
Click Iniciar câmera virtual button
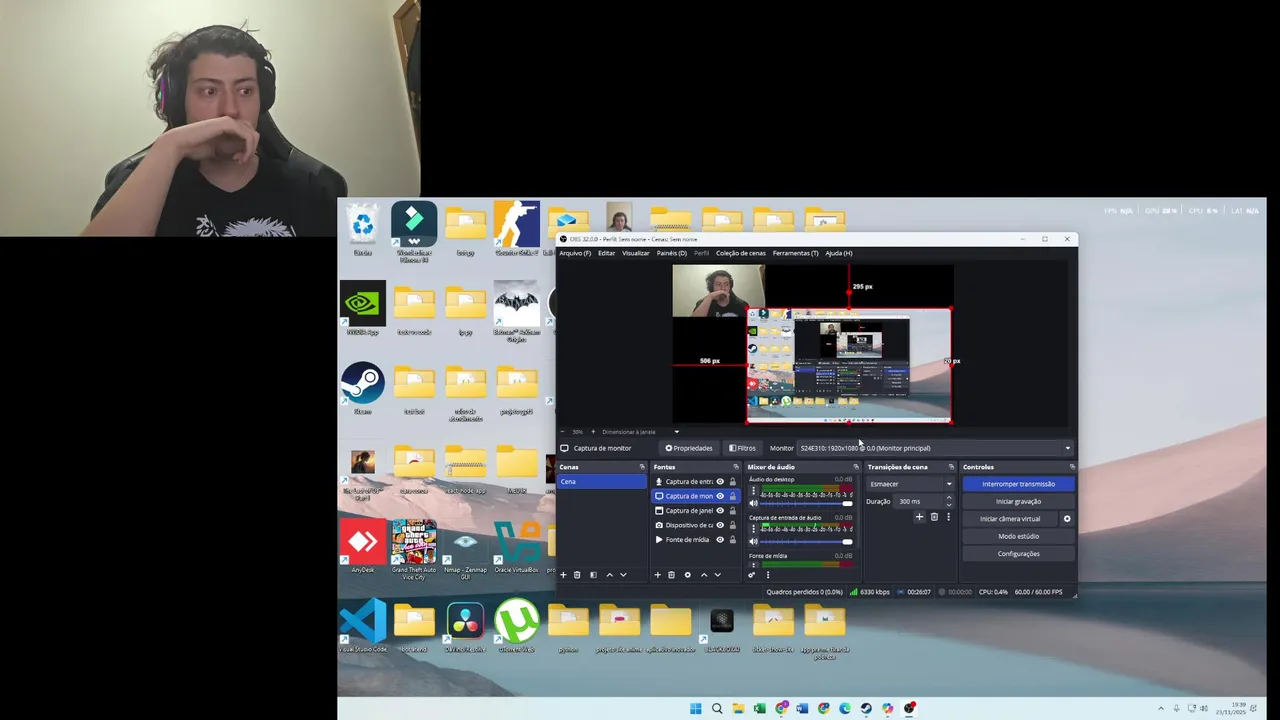click(1010, 519)
